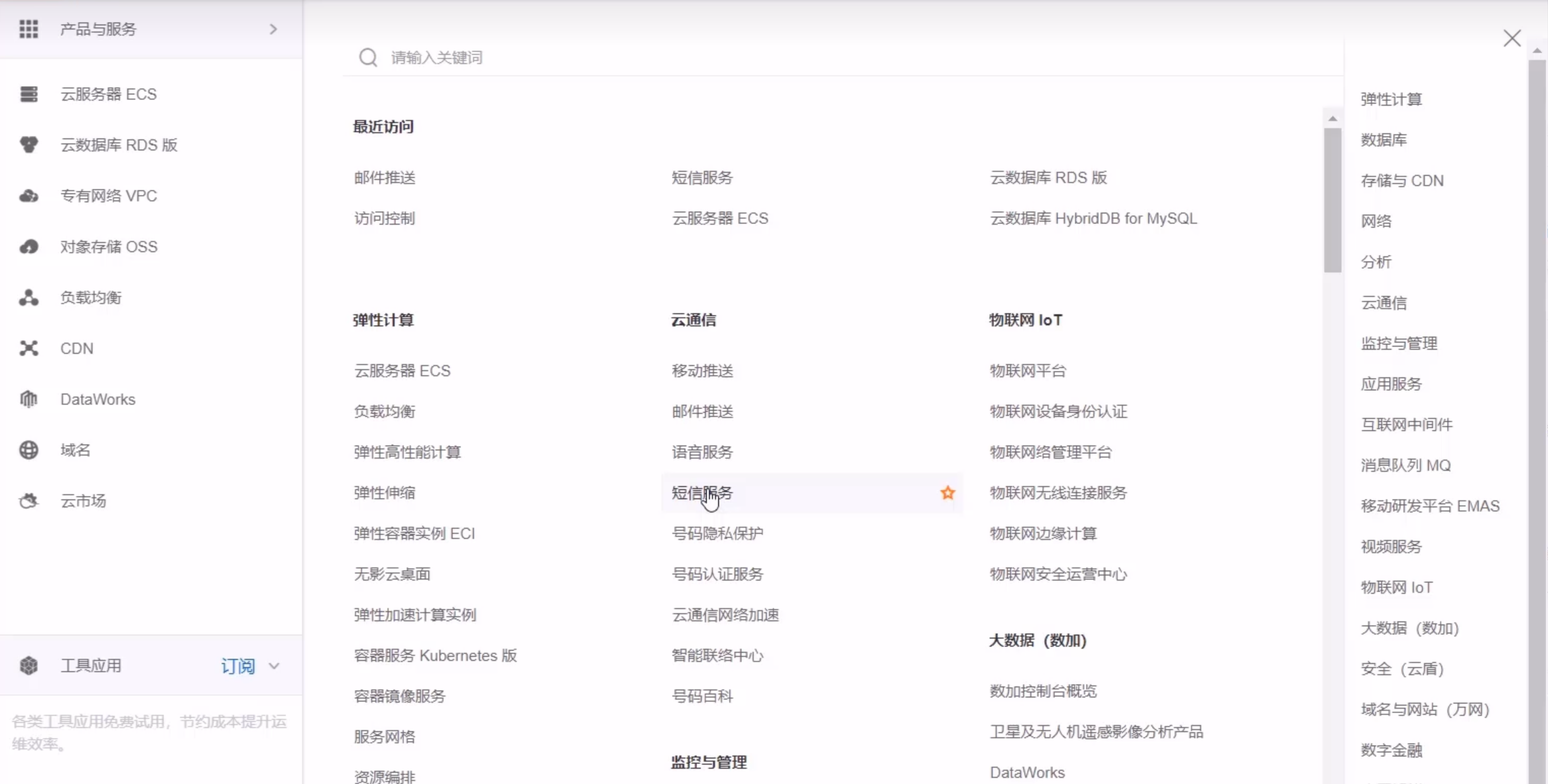Jump to 域名与网站（万网）category
Screen dimensions: 1548x784
coord(1425,709)
